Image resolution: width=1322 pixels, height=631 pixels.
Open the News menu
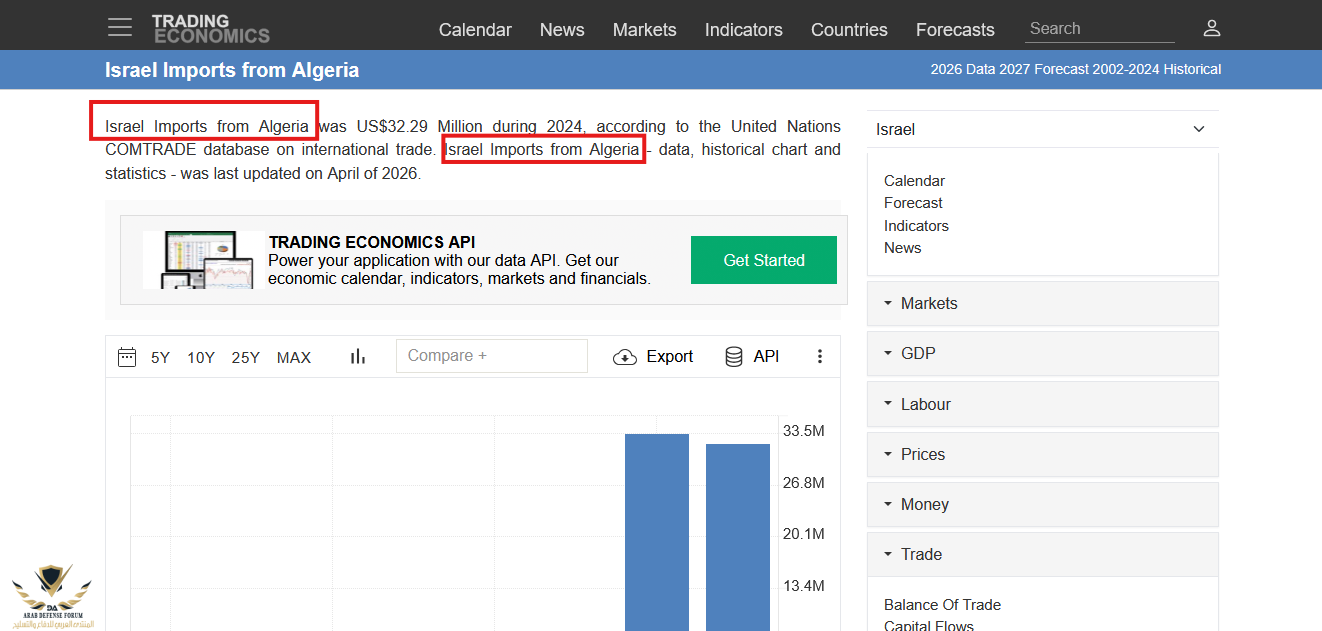tap(562, 30)
